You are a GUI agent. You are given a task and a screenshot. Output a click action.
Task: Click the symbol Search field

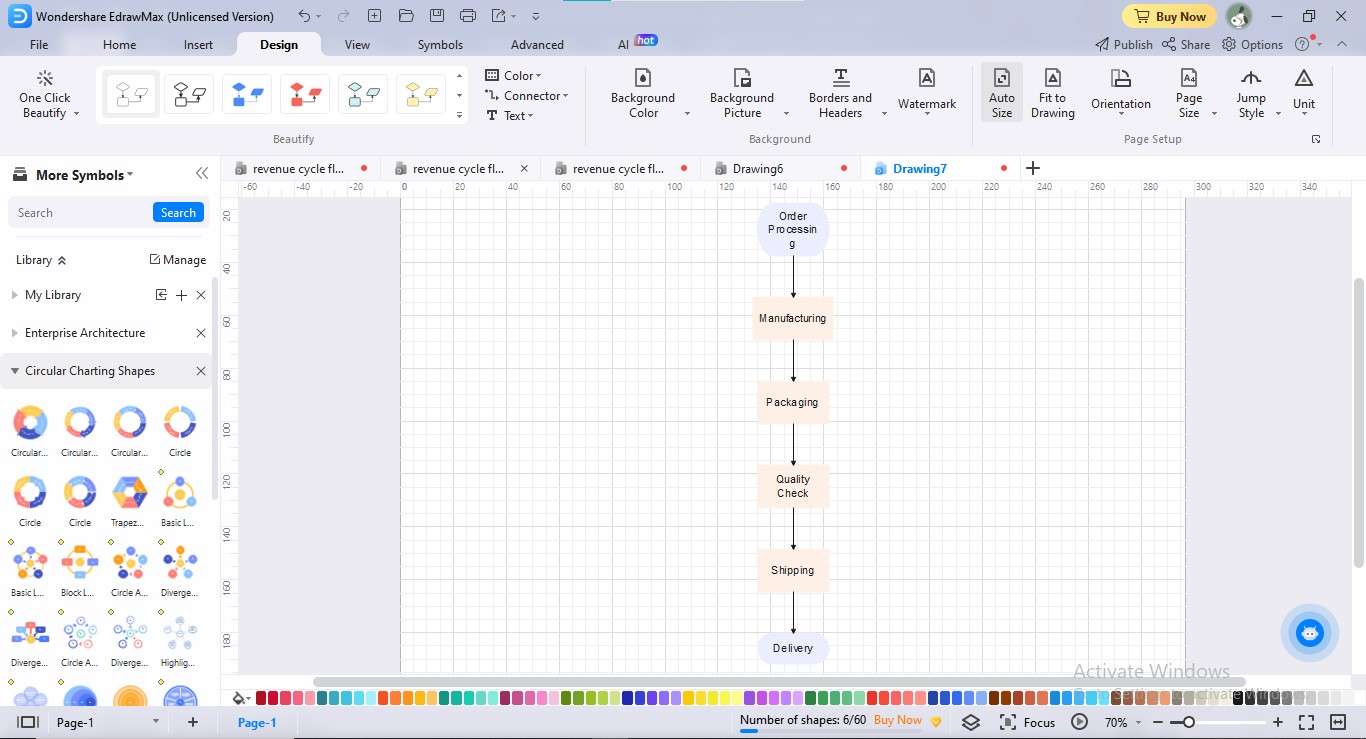[x=81, y=212]
